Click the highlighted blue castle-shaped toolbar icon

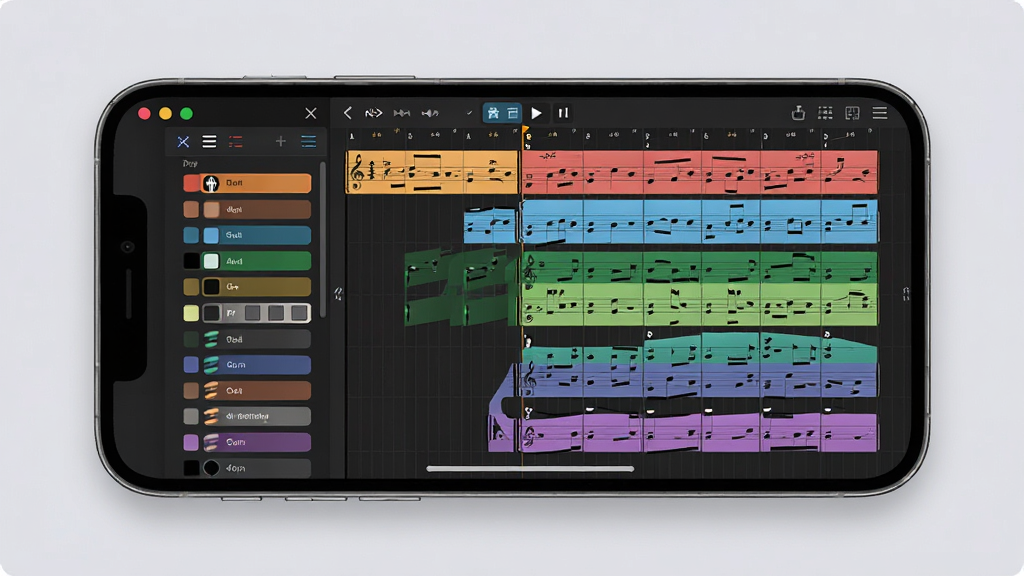(493, 113)
